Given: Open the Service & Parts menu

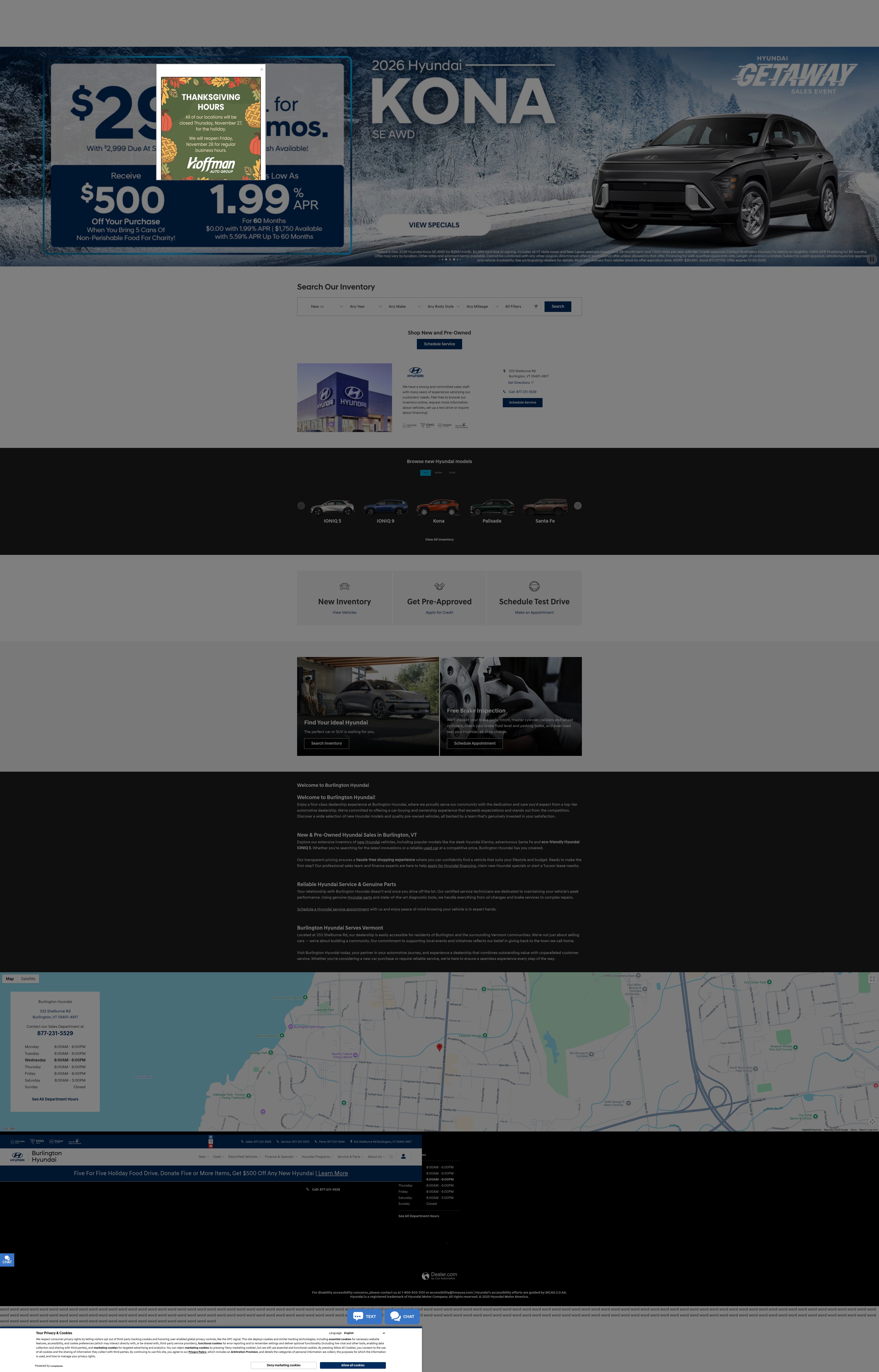Looking at the screenshot, I should click(351, 1157).
